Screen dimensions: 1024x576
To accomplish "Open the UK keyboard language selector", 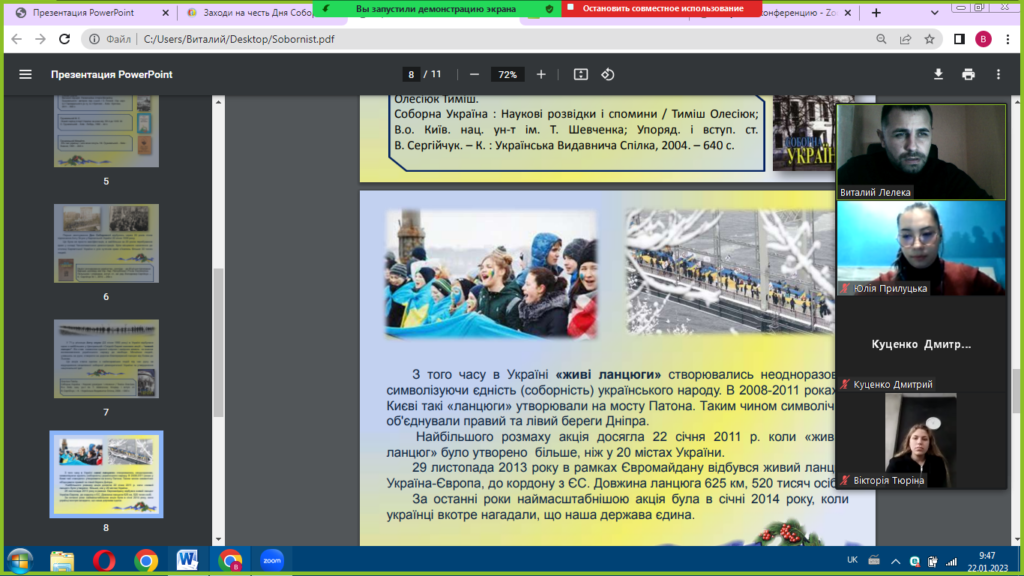I will click(851, 560).
